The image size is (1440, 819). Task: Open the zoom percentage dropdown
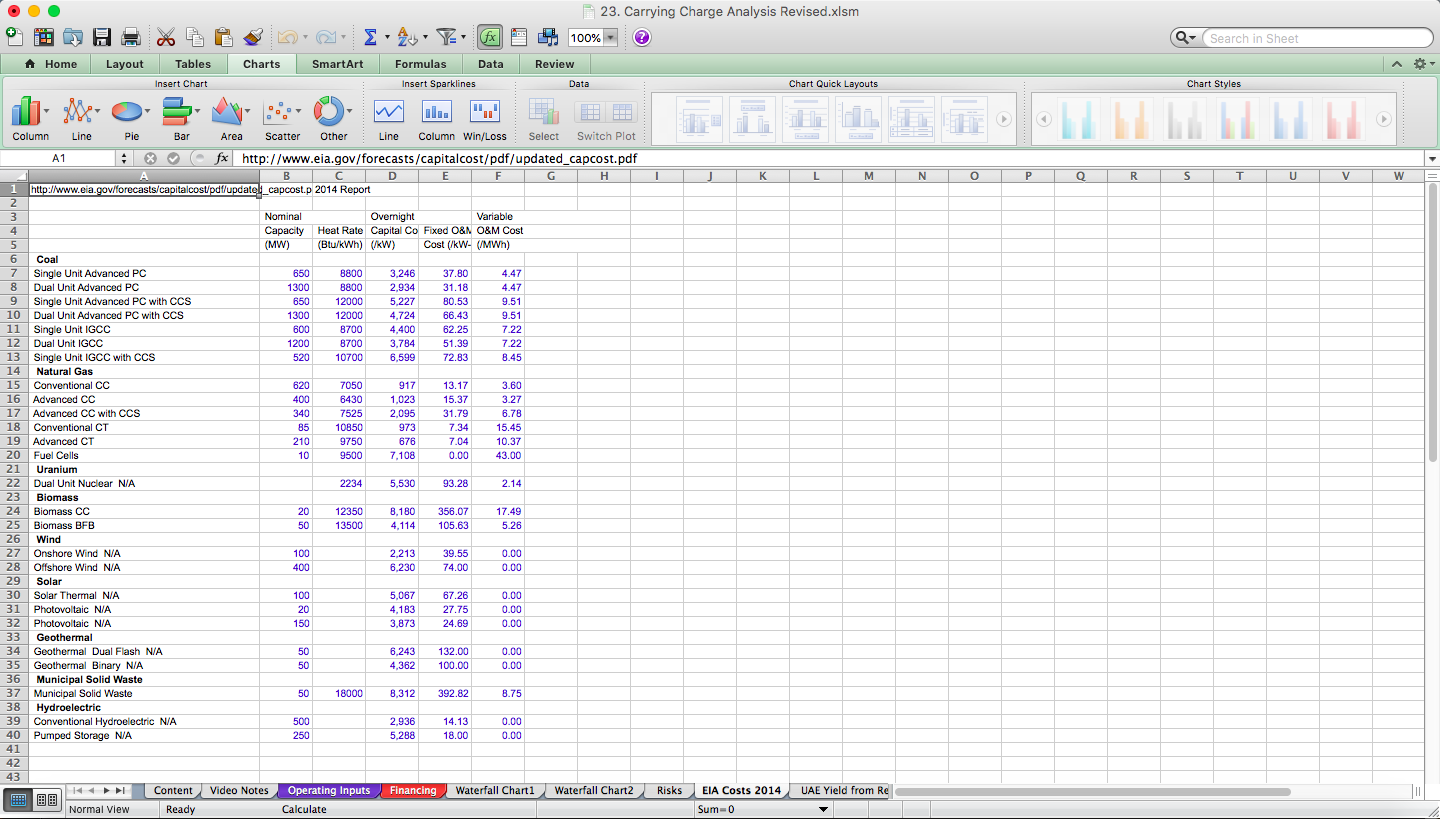click(x=610, y=38)
